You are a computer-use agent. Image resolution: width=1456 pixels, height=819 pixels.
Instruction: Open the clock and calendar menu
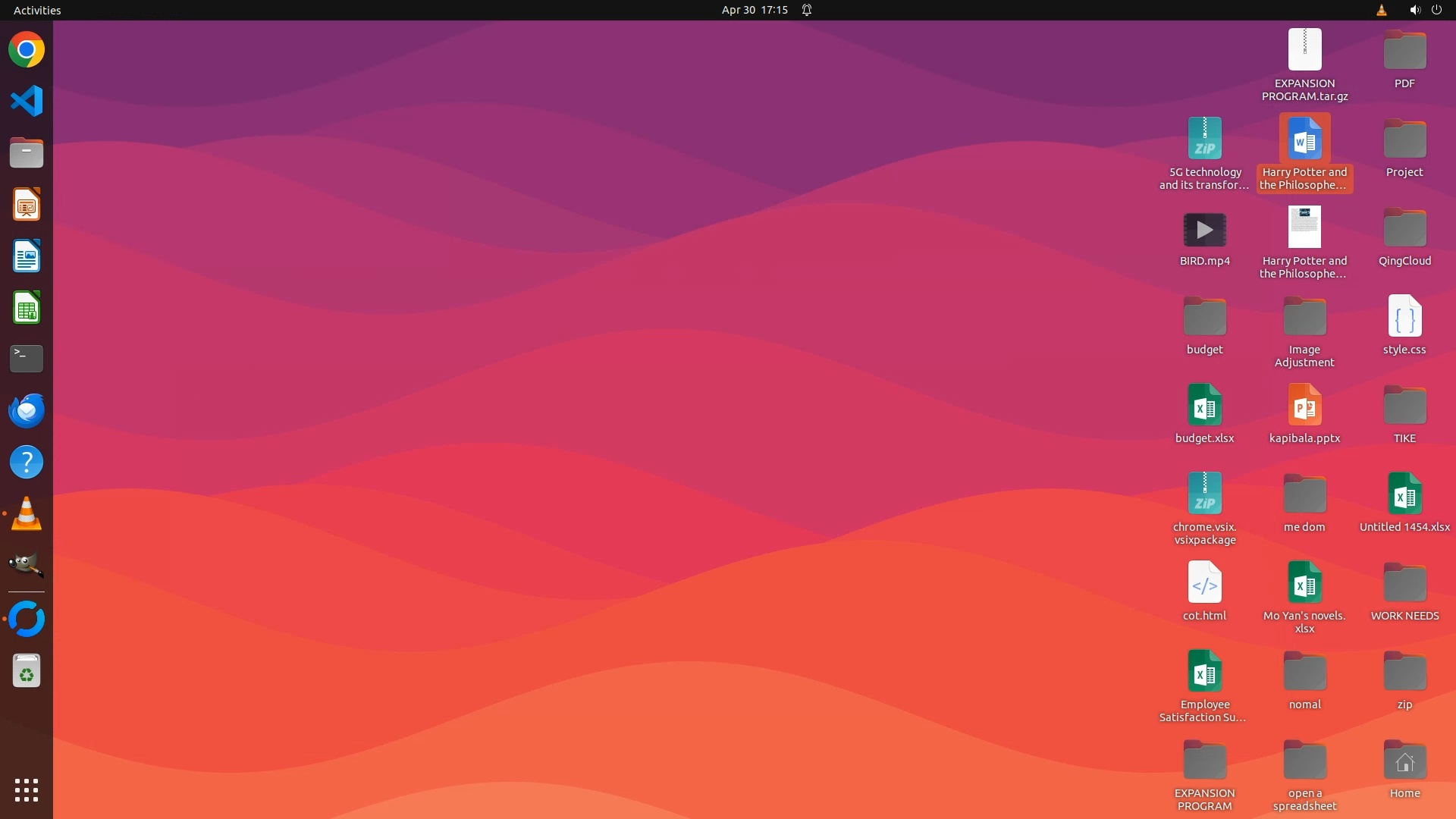tap(754, 10)
